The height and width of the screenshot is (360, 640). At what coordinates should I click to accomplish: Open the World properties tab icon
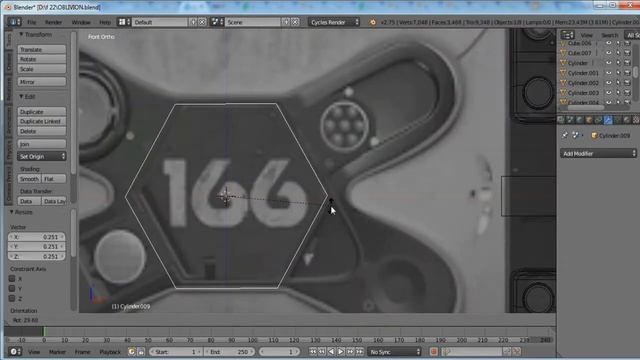[x=580, y=120]
